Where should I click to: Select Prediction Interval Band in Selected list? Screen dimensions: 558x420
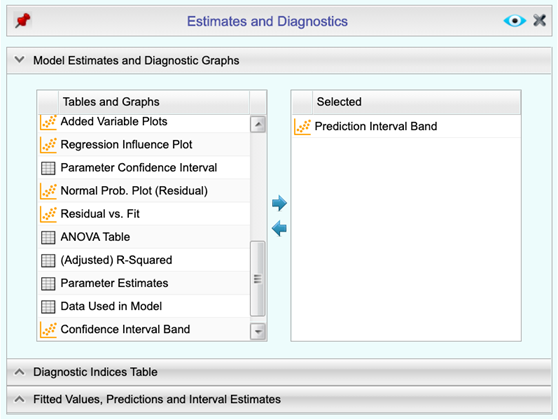coord(406,126)
